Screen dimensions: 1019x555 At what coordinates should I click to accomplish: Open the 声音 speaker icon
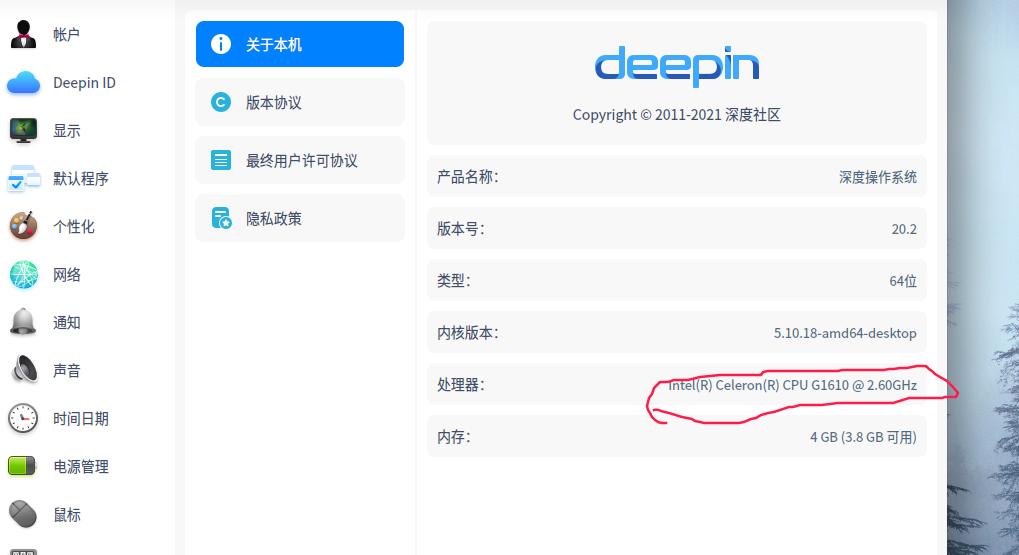point(25,370)
